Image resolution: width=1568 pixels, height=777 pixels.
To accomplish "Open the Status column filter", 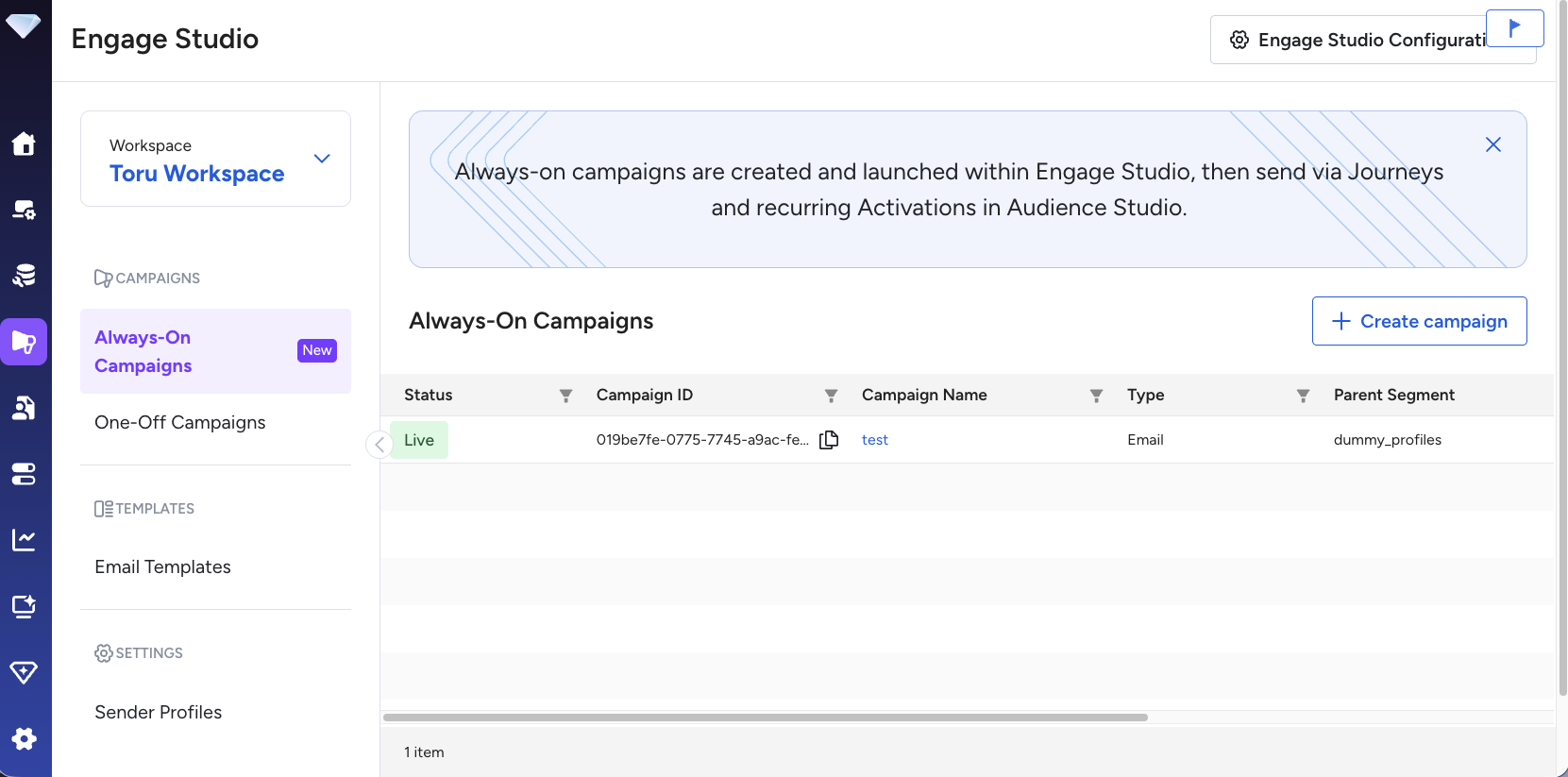I will pos(565,396).
